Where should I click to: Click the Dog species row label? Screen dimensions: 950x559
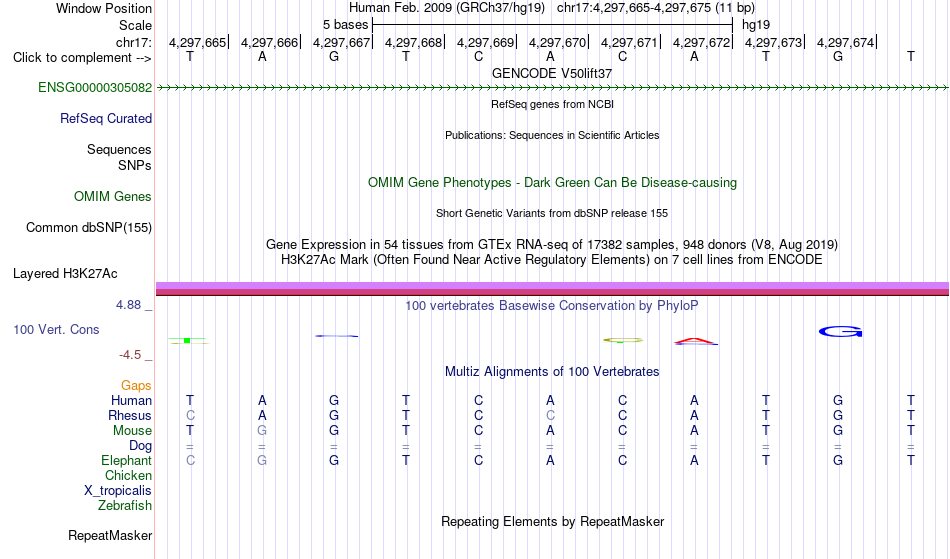tap(141, 446)
